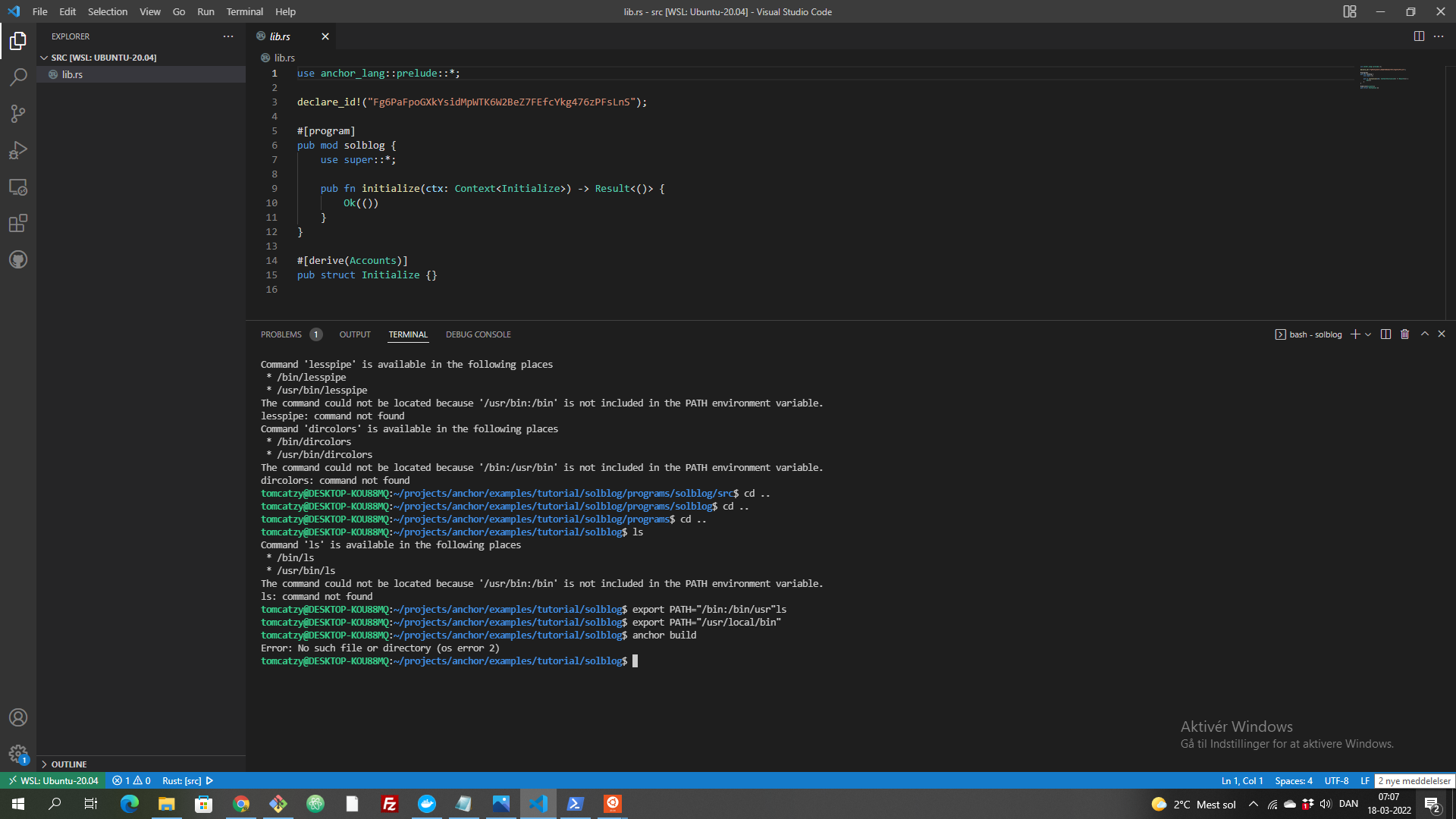
Task: Select the Source Control icon
Action: (18, 113)
